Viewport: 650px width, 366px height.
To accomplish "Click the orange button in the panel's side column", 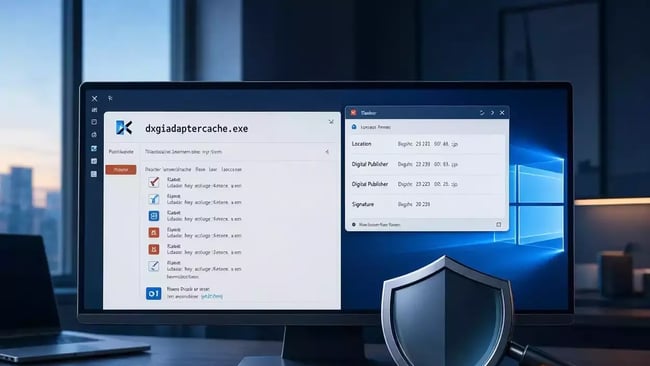I will pos(121,170).
